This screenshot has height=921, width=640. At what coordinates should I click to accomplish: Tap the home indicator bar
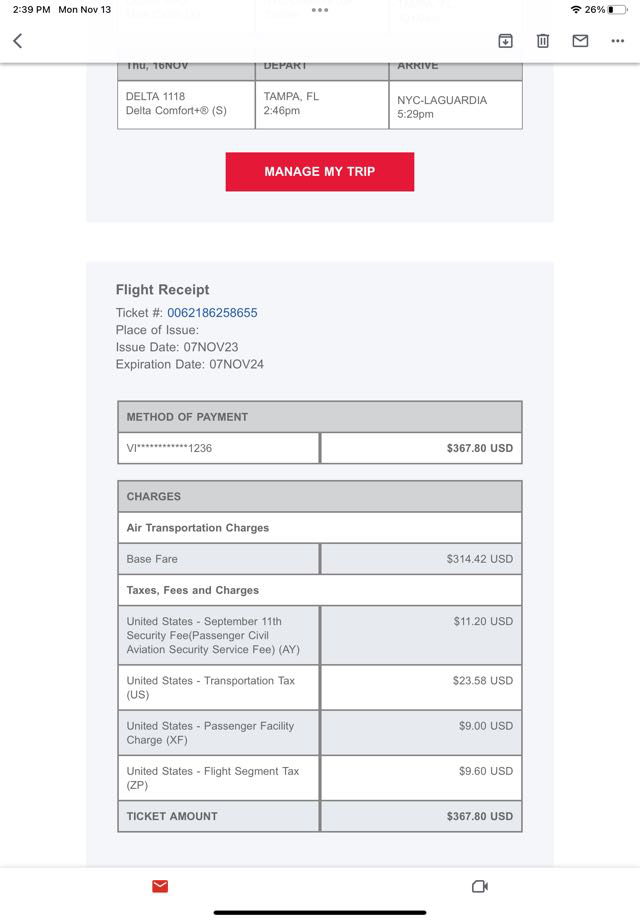coord(320,912)
